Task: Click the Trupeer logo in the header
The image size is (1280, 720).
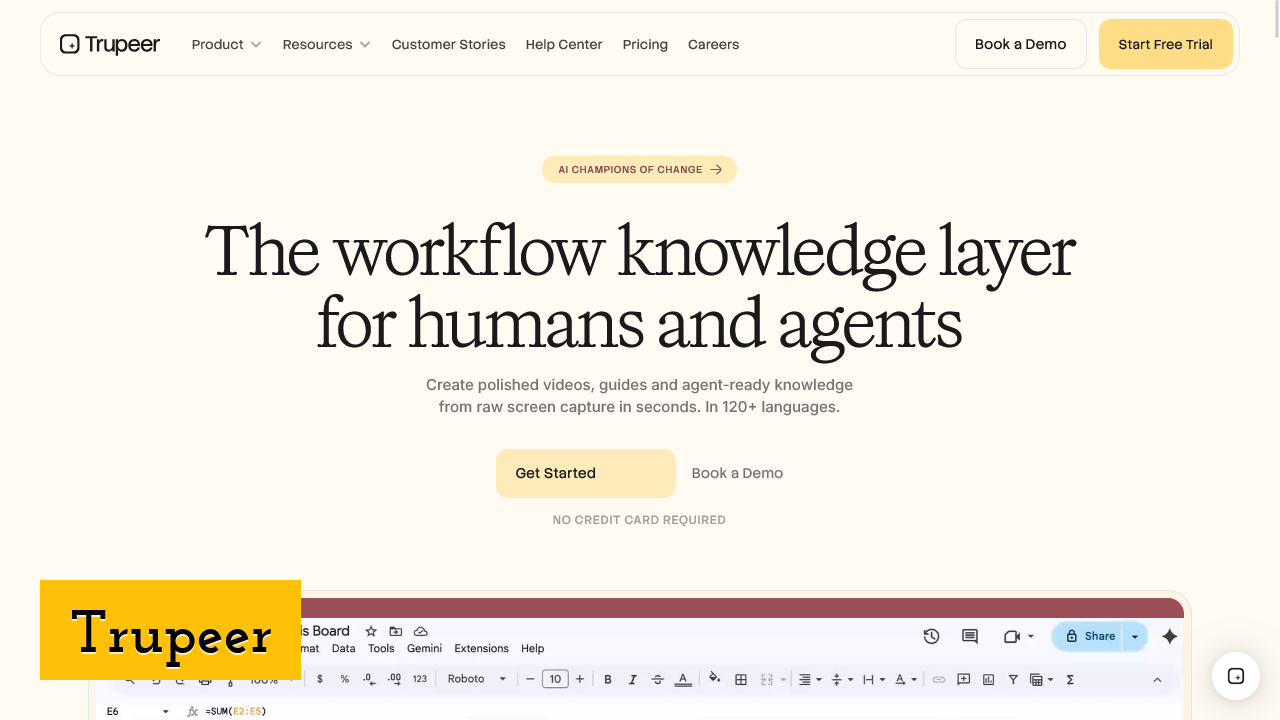Action: coord(110,44)
